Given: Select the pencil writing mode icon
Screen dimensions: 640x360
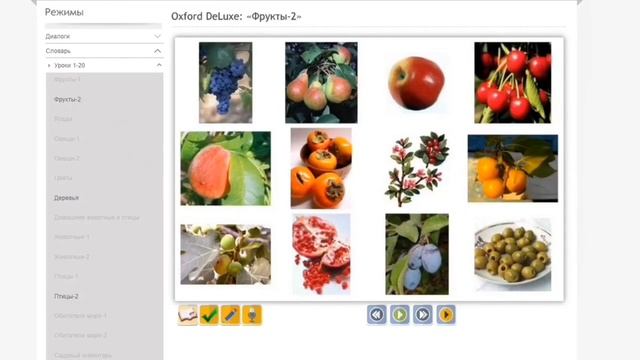Looking at the screenshot, I should 231,315.
